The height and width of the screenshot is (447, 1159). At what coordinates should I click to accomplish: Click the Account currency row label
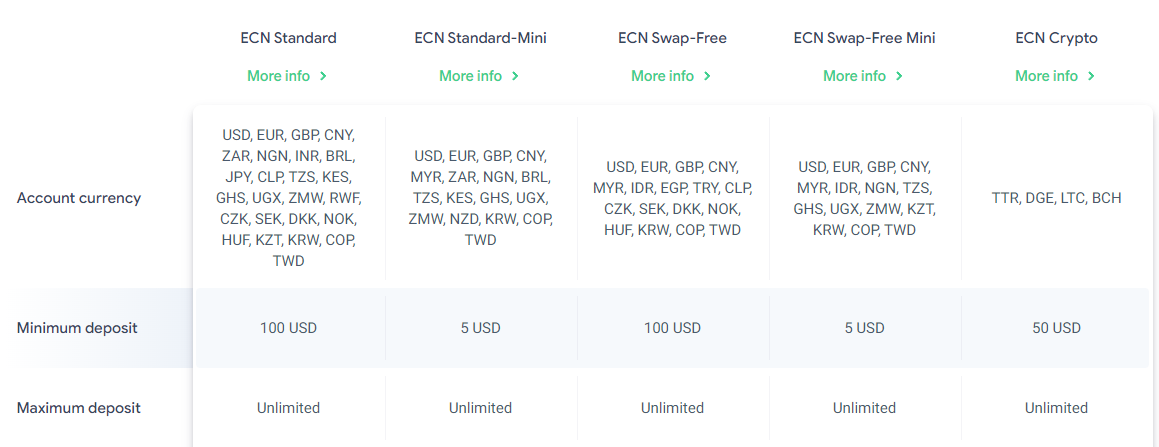79,198
